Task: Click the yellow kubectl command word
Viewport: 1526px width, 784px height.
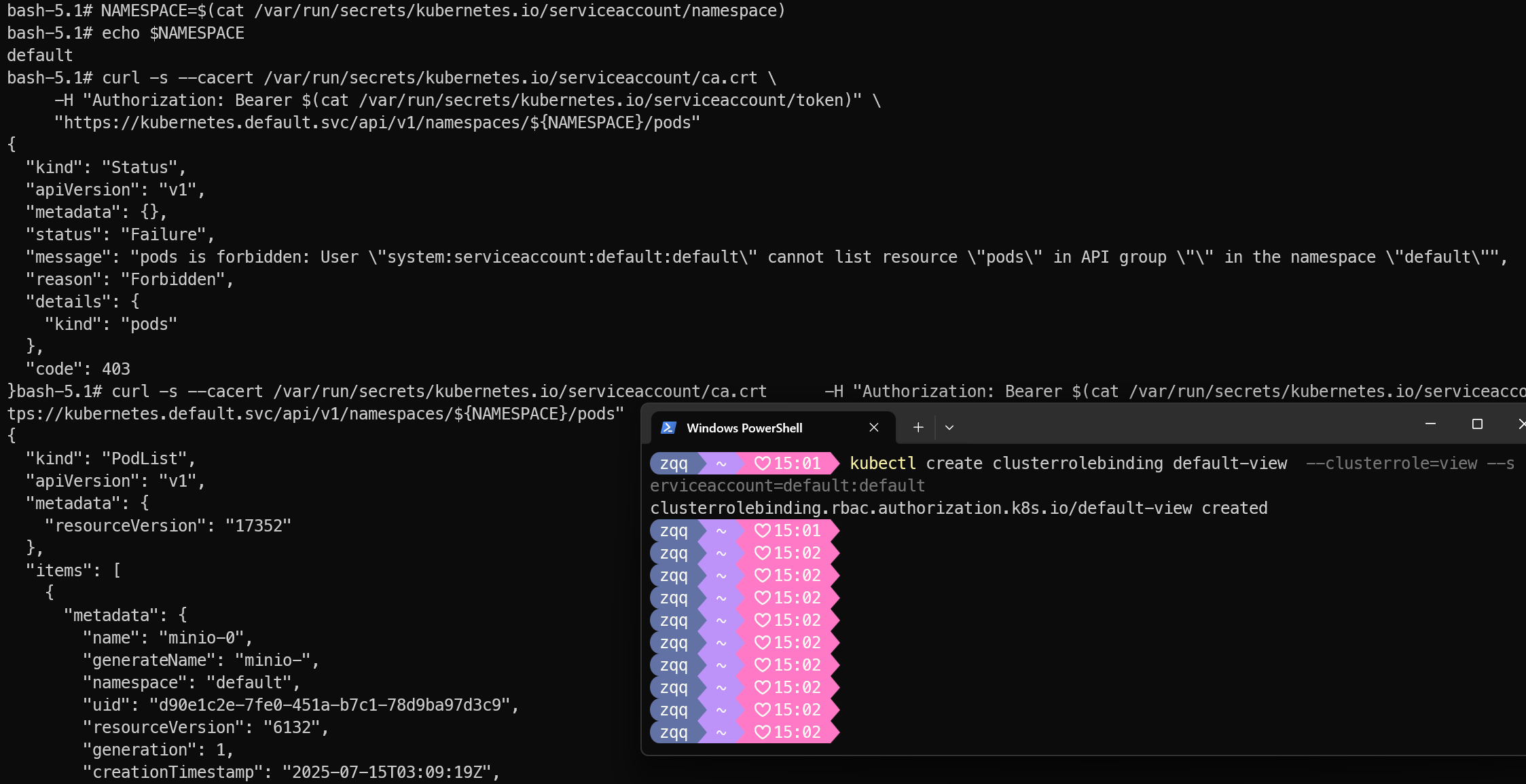Action: click(x=882, y=464)
